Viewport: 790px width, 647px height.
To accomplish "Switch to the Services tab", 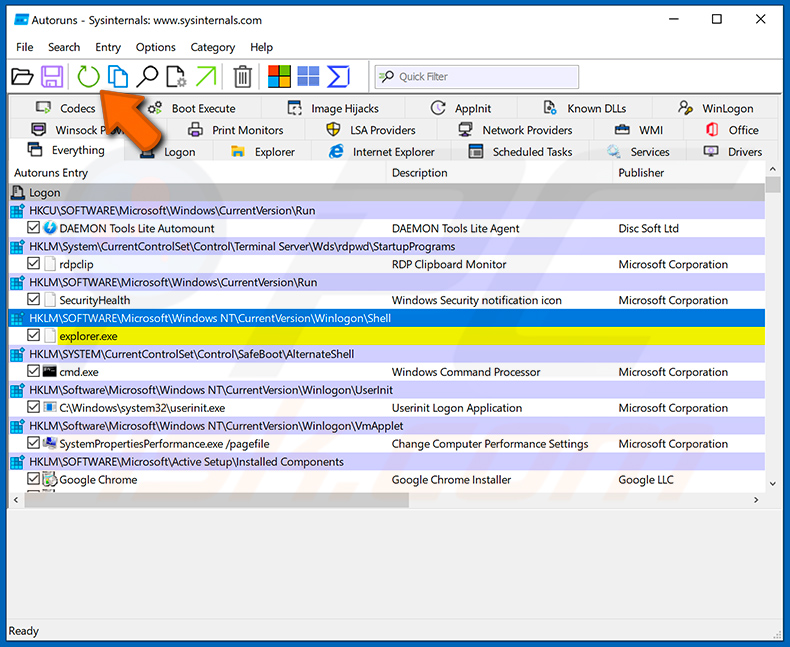I will click(x=638, y=152).
